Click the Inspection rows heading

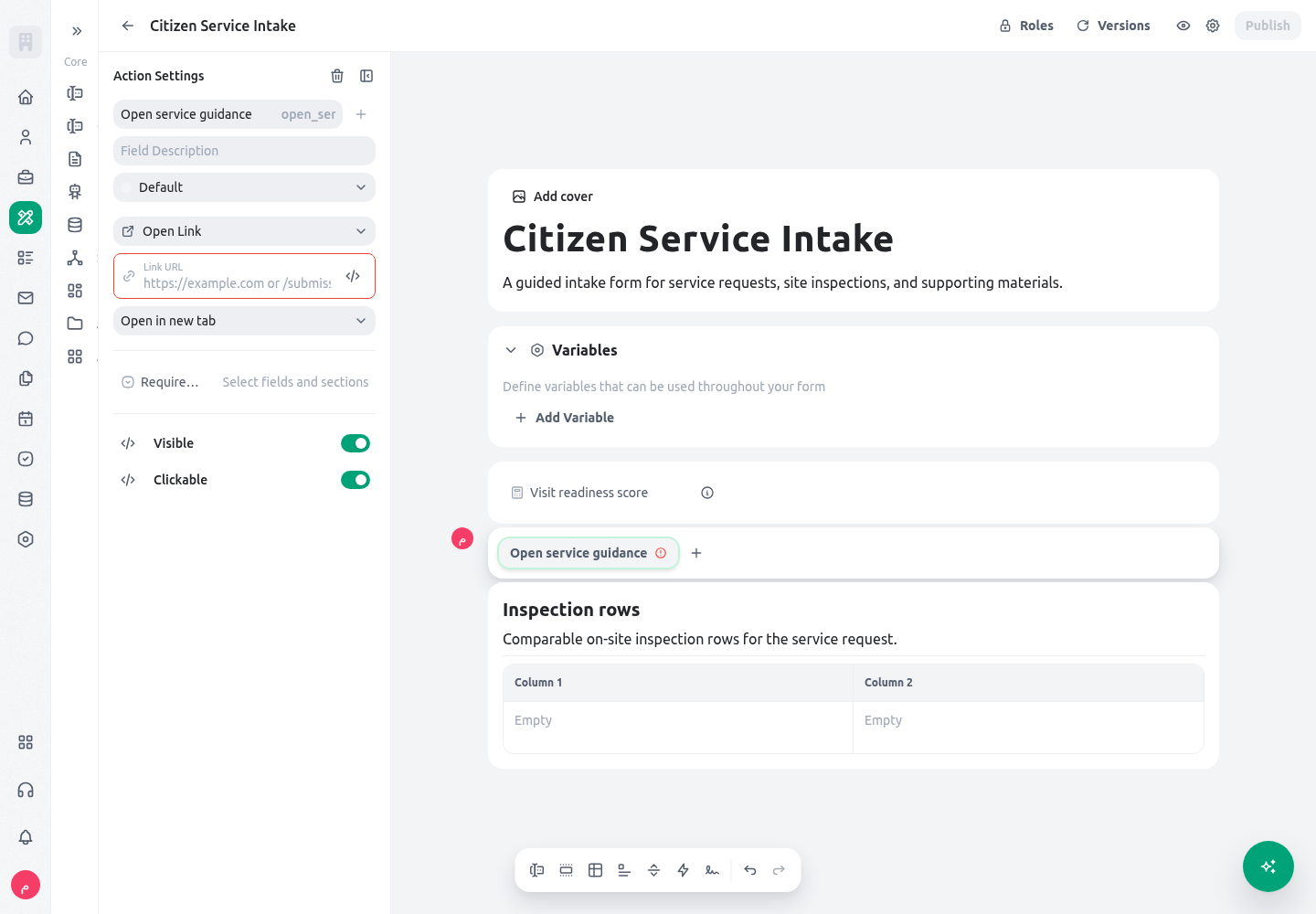(571, 610)
